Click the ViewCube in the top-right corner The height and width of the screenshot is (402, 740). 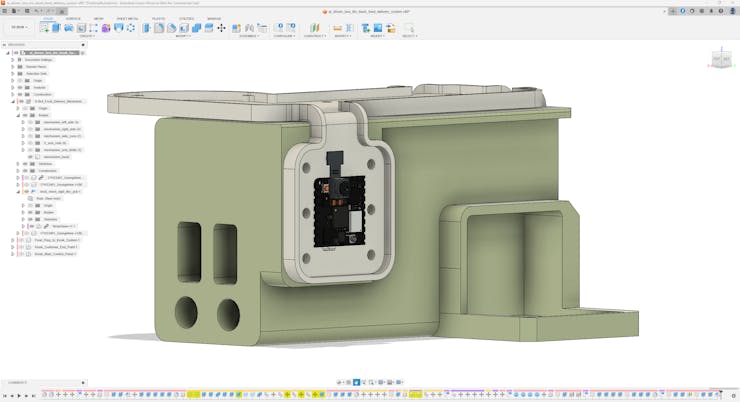[719, 60]
